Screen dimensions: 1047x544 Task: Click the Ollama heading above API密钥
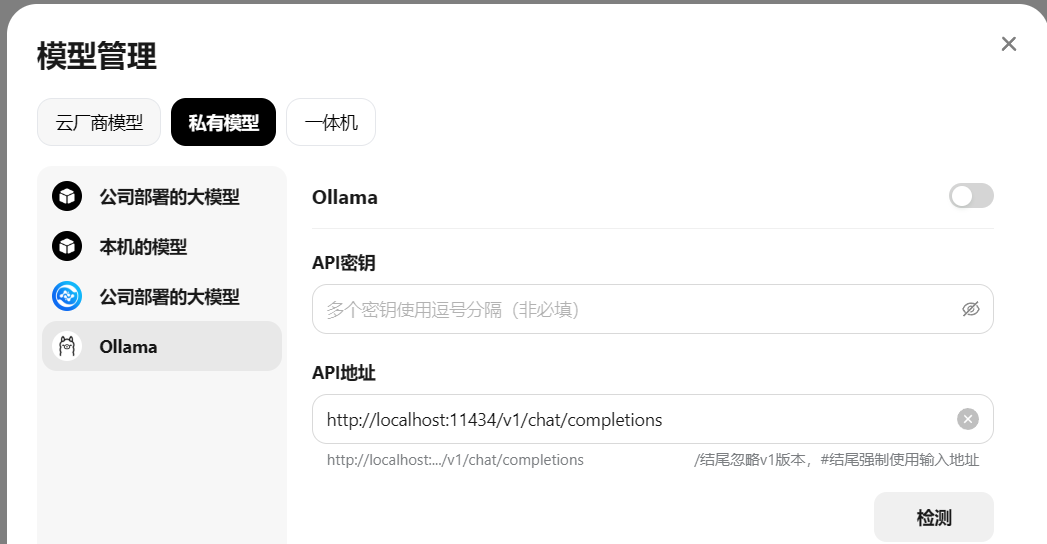click(345, 197)
